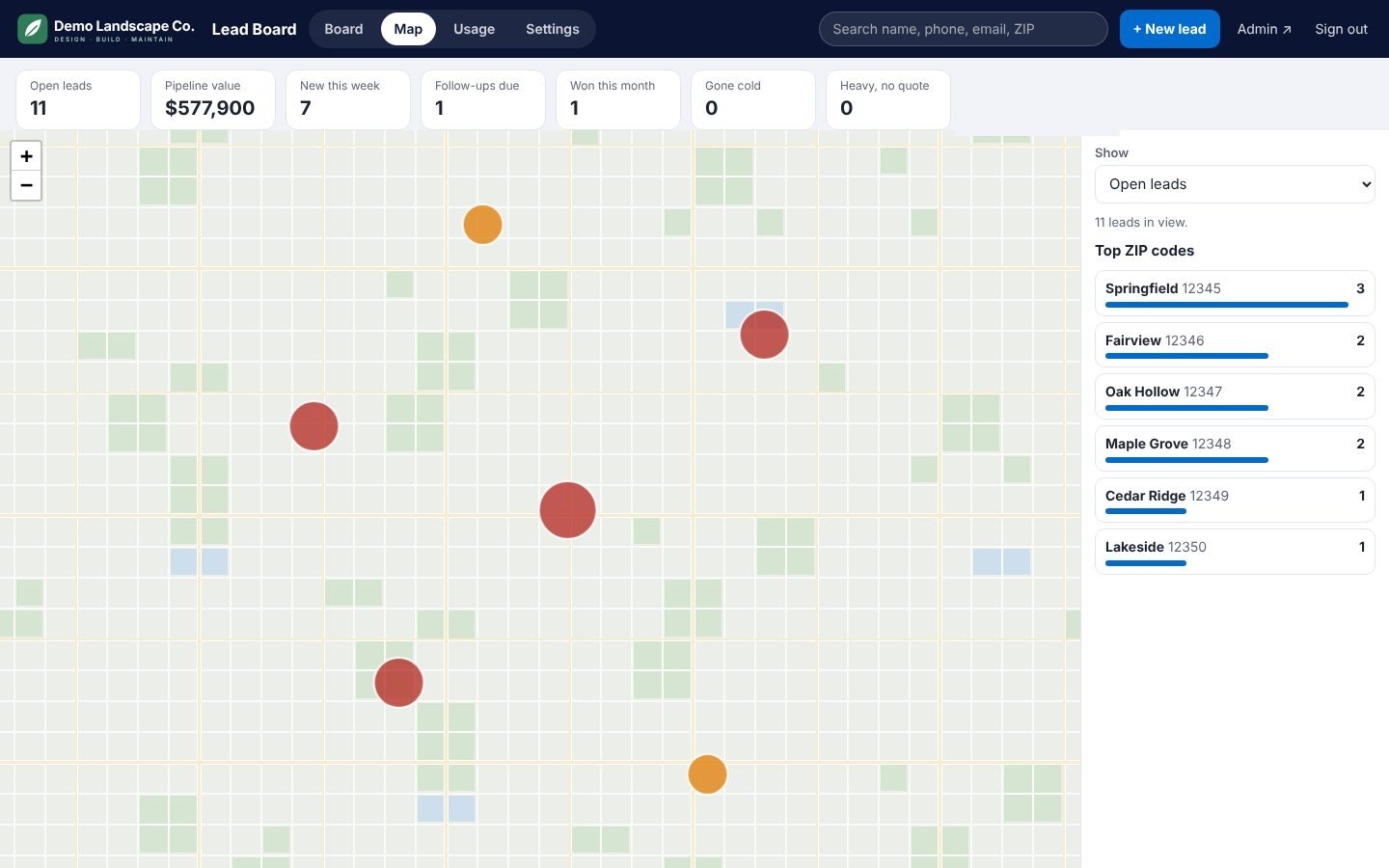The height and width of the screenshot is (868, 1389).
Task: Click the red lead marker at map center
Action: click(x=567, y=509)
